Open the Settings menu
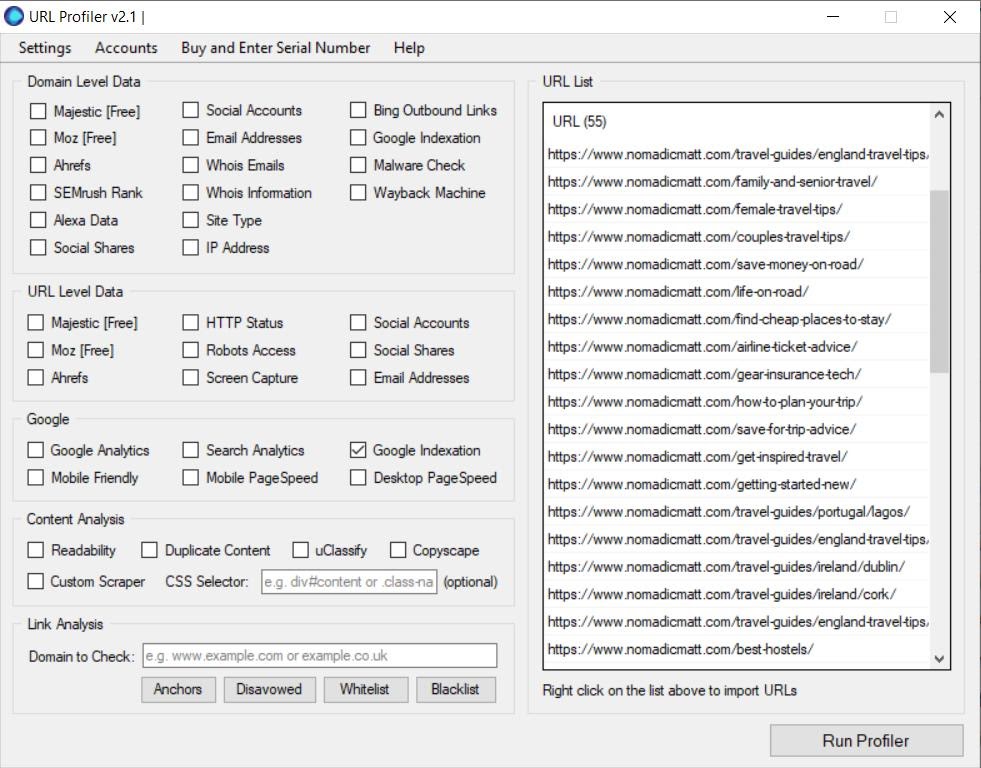Image resolution: width=981 pixels, height=768 pixels. point(44,47)
